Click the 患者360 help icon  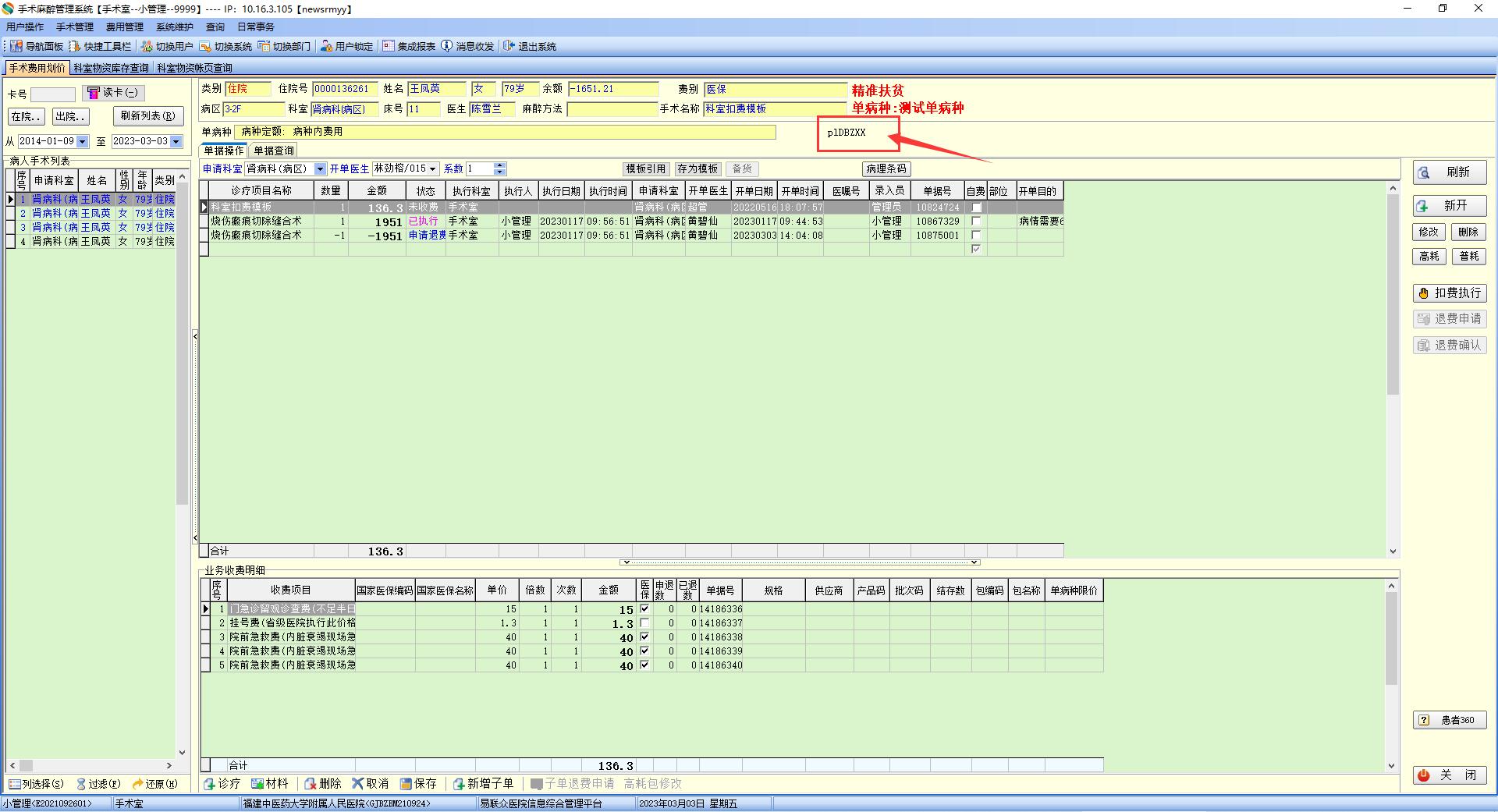point(1424,720)
